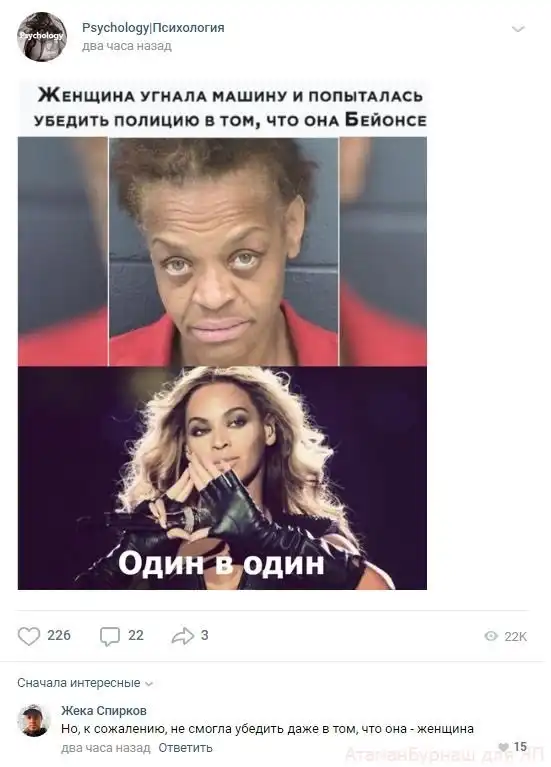Click the 226 likes counter
Image resolution: width=551 pixels, height=767 pixels.
pos(59,635)
